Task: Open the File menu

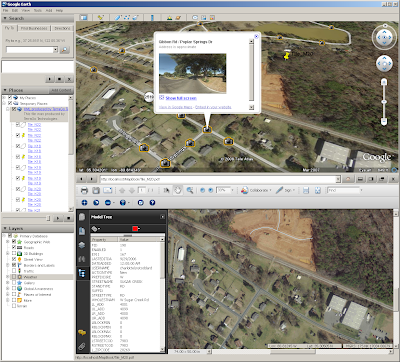Action: (5, 11)
